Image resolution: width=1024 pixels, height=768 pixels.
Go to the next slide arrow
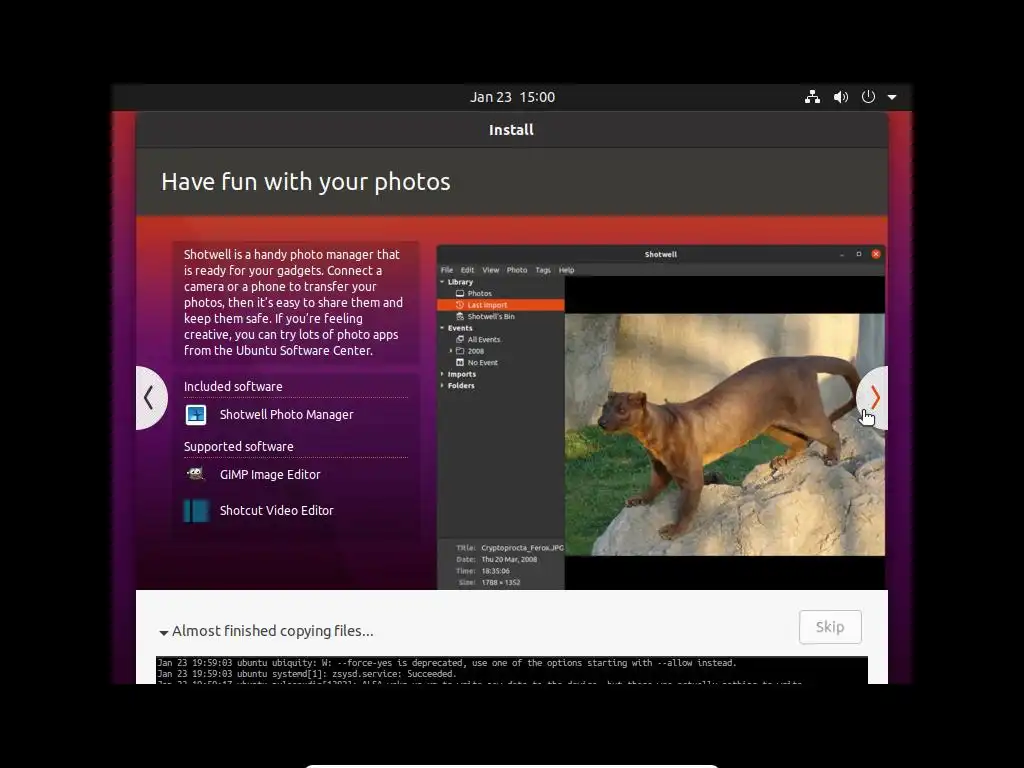[x=873, y=398]
